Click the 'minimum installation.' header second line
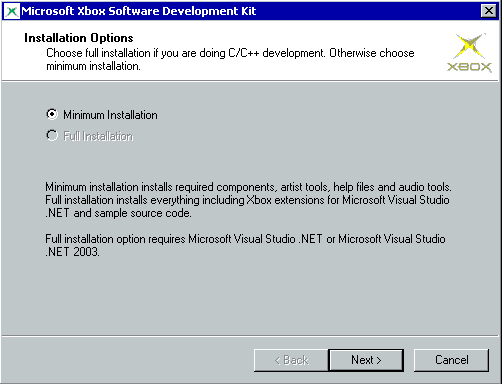502x384 pixels. [93, 66]
